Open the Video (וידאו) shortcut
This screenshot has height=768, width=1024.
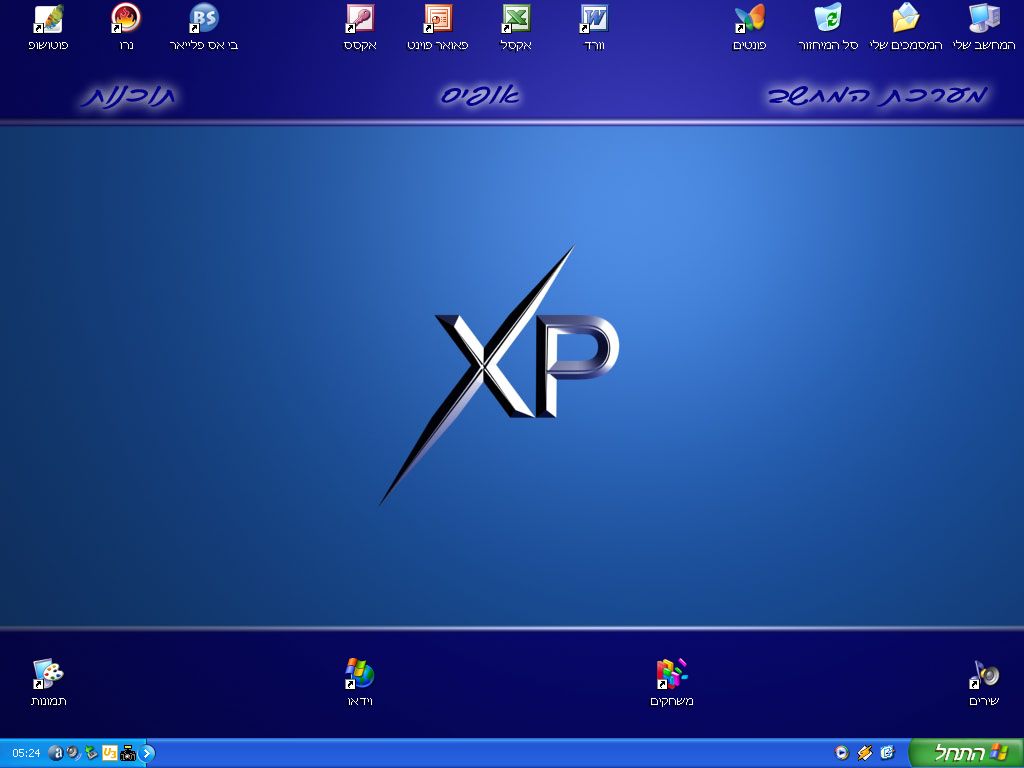point(360,682)
